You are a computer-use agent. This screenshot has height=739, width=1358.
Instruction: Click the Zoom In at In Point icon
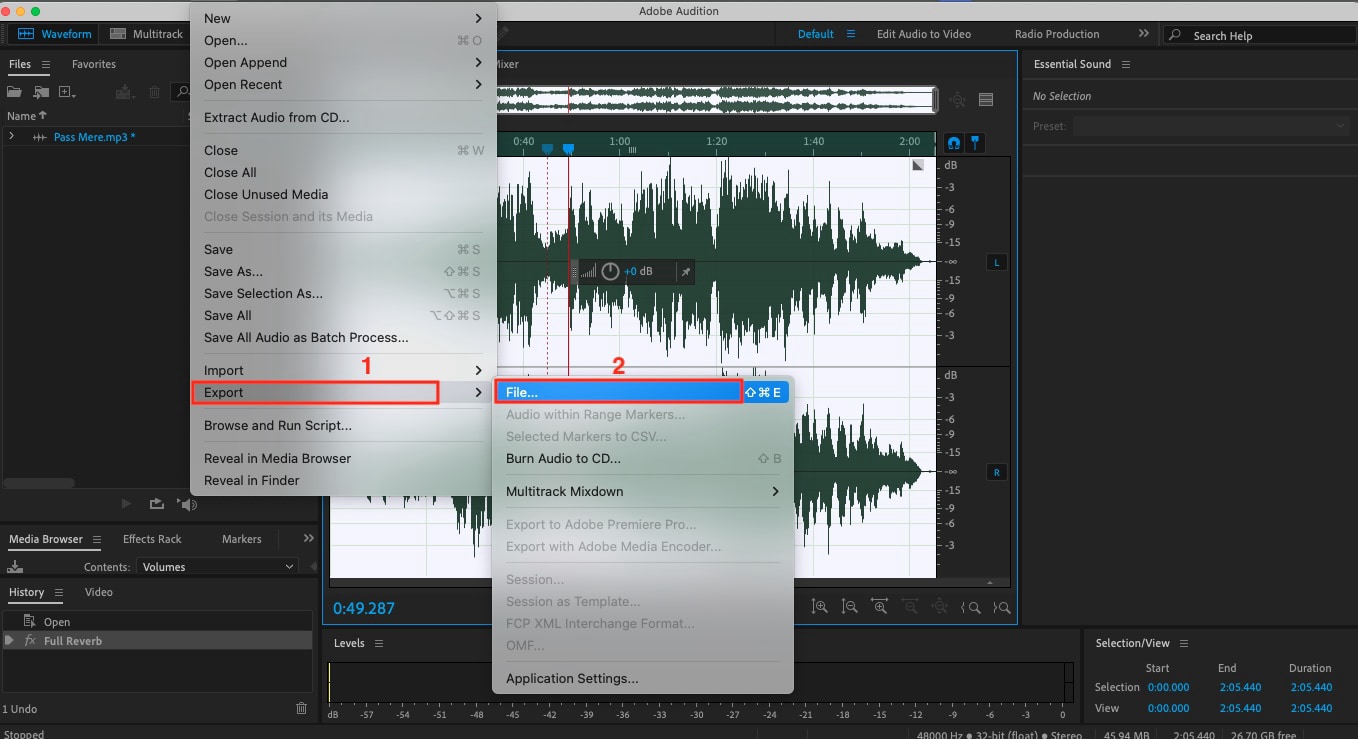click(x=971, y=607)
